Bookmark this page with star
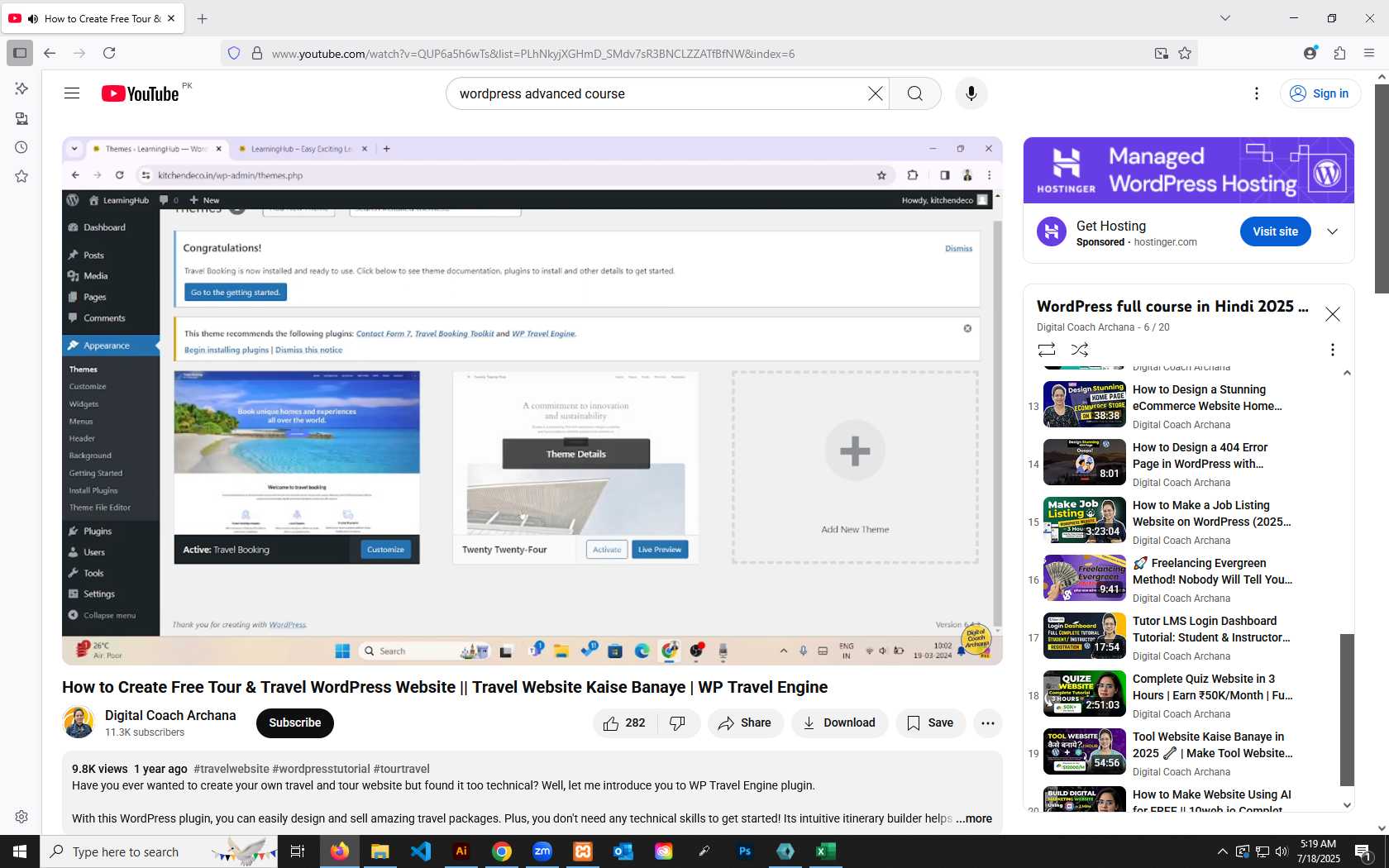This screenshot has width=1389, height=868. click(x=1185, y=54)
